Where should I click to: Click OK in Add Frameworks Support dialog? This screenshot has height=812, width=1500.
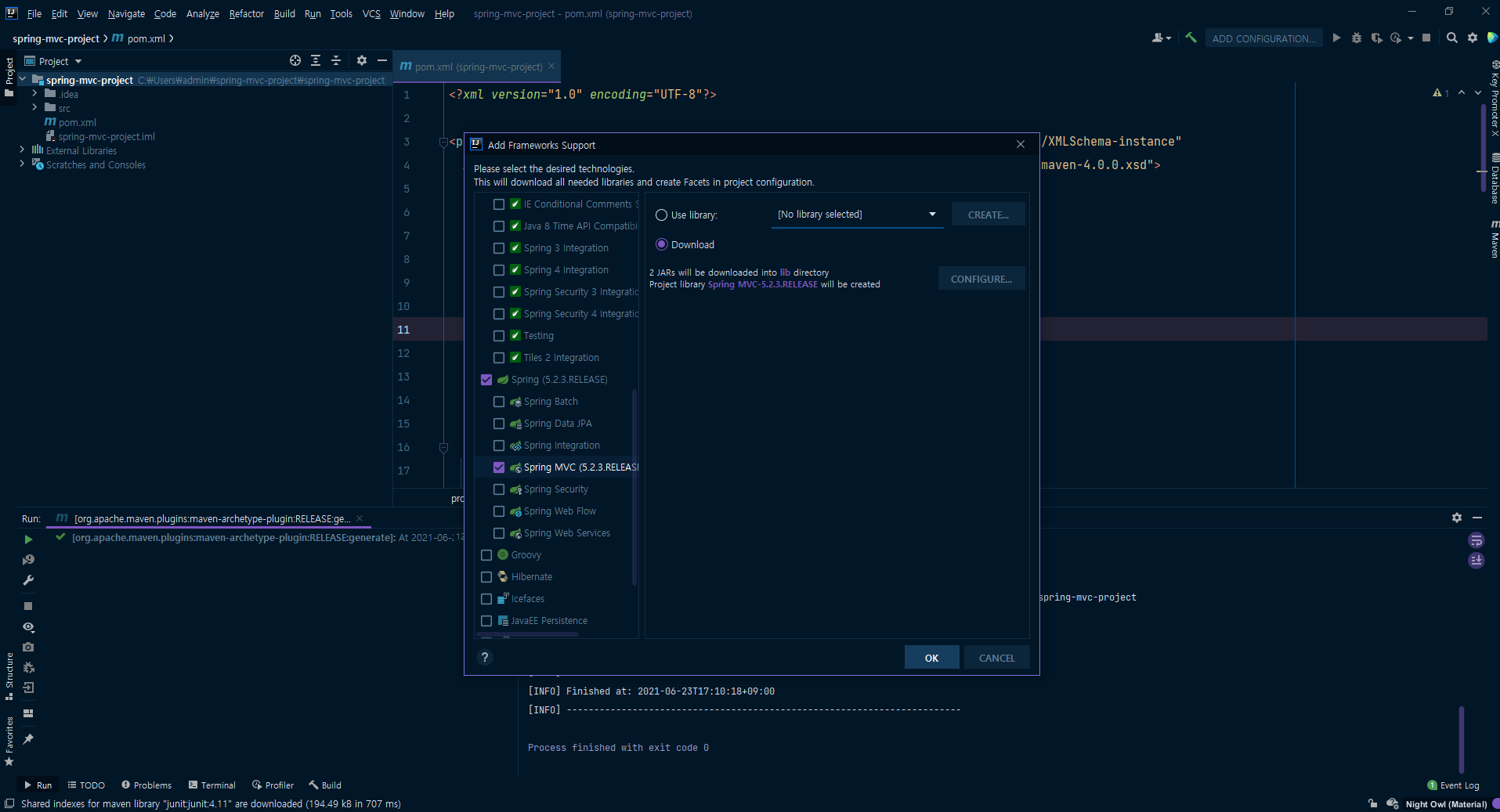931,658
